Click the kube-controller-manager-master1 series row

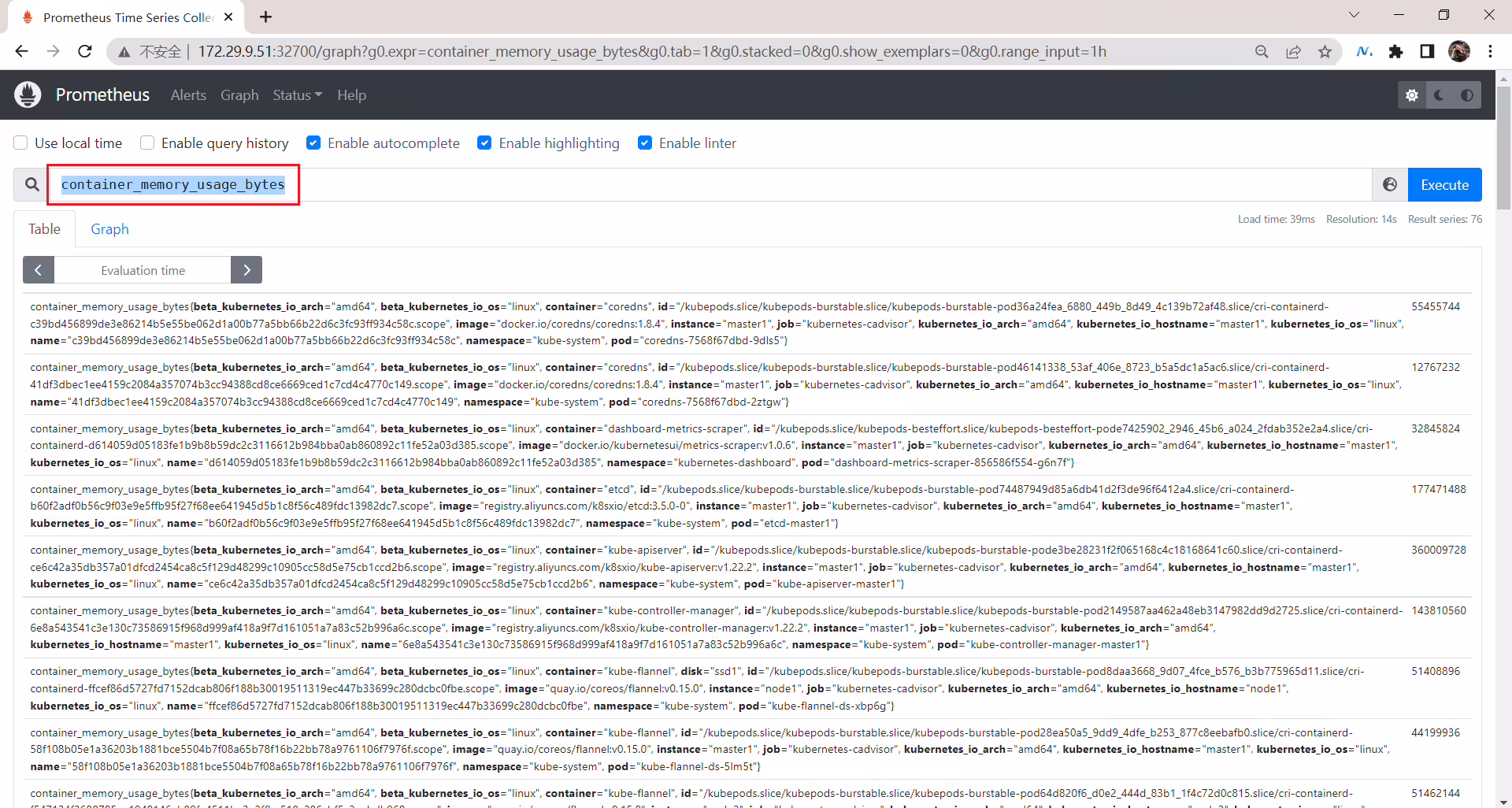(747, 627)
